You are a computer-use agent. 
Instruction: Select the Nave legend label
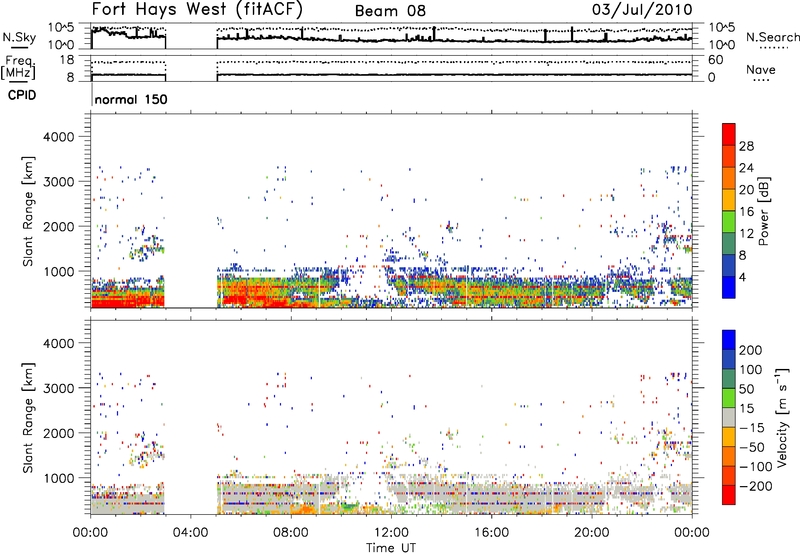(x=761, y=70)
